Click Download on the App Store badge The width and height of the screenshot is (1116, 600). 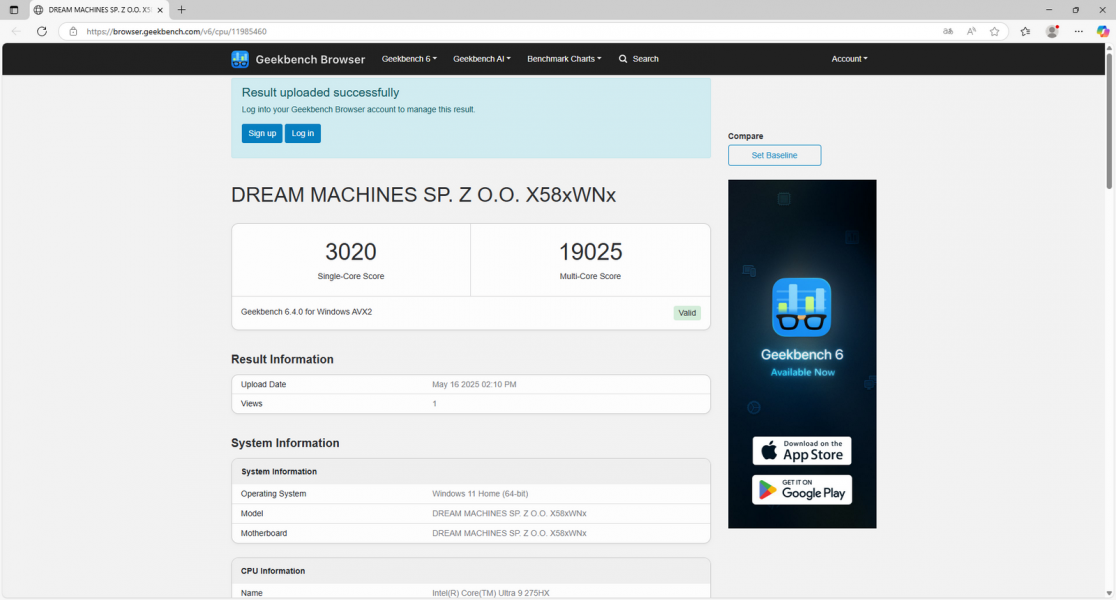802,451
